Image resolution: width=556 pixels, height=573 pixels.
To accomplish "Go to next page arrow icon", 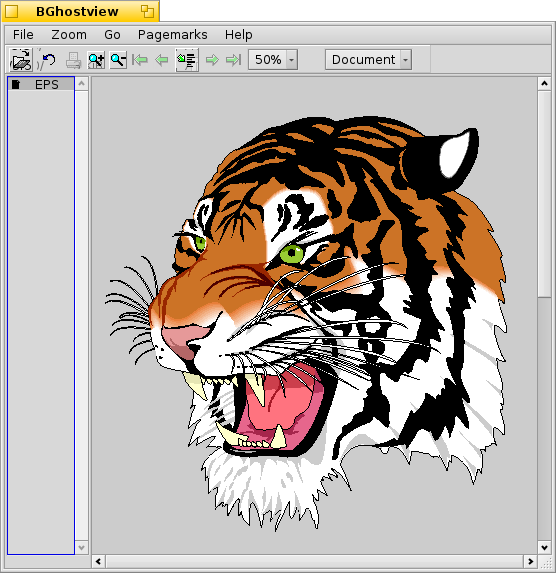I will click(x=212, y=60).
